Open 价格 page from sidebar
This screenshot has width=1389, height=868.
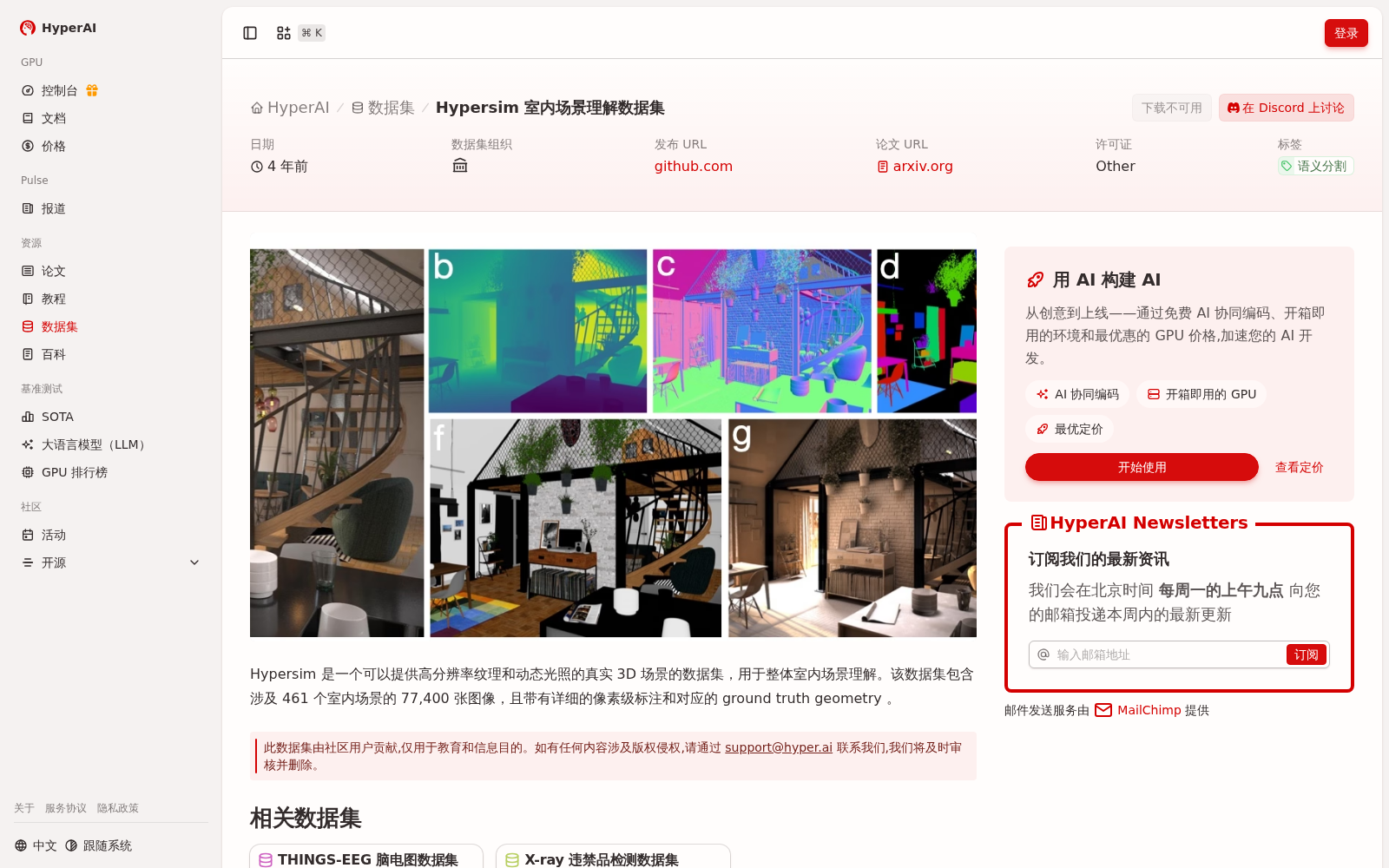pos(111,146)
